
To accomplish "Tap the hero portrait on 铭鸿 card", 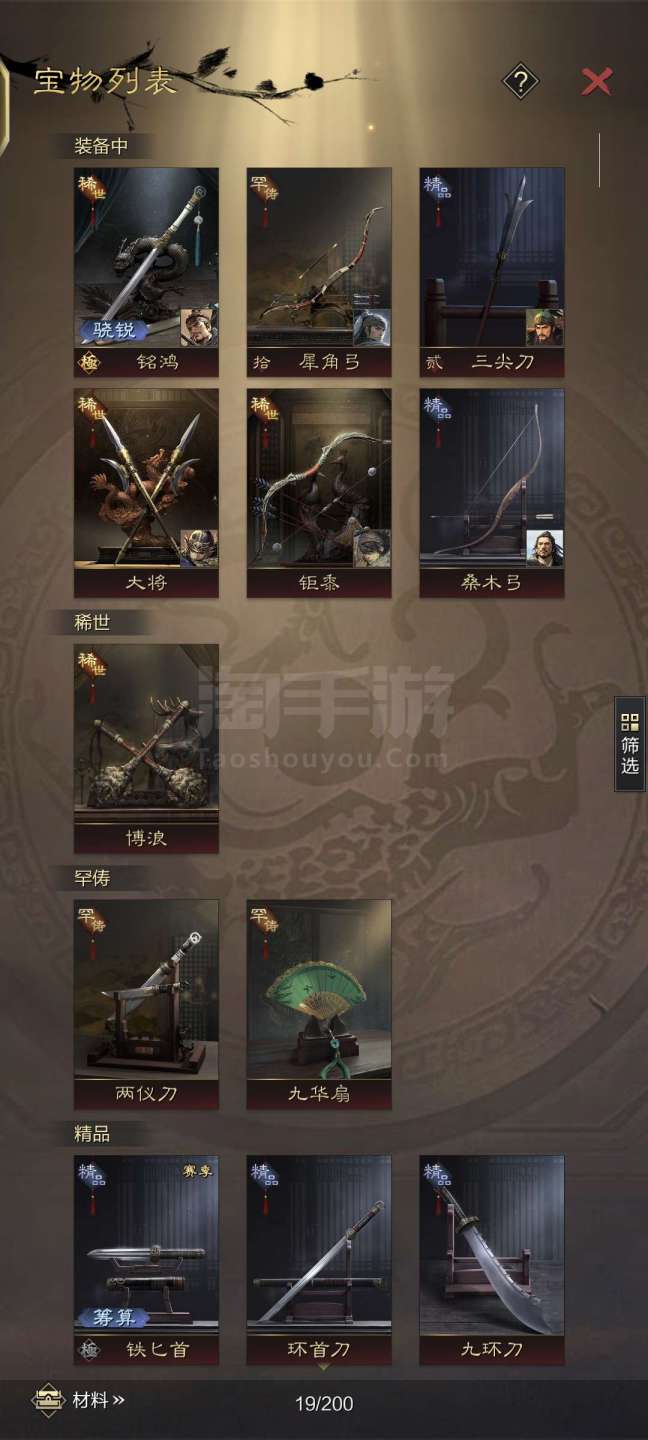I will [199, 328].
